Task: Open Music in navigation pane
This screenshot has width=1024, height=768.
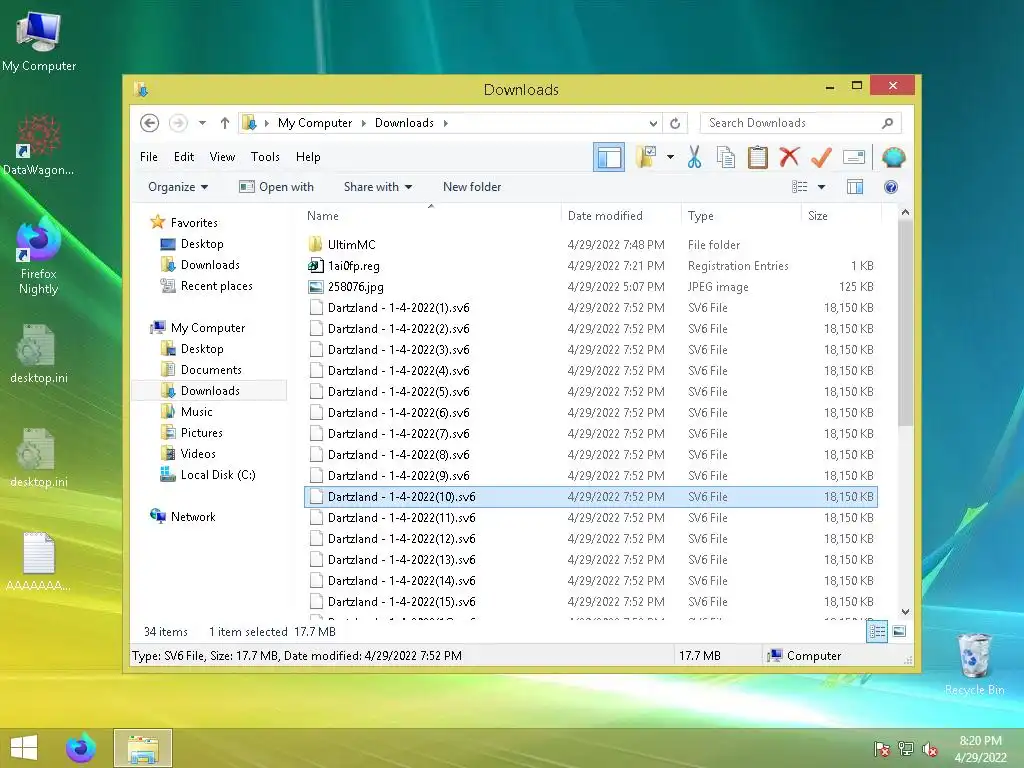Action: (196, 411)
